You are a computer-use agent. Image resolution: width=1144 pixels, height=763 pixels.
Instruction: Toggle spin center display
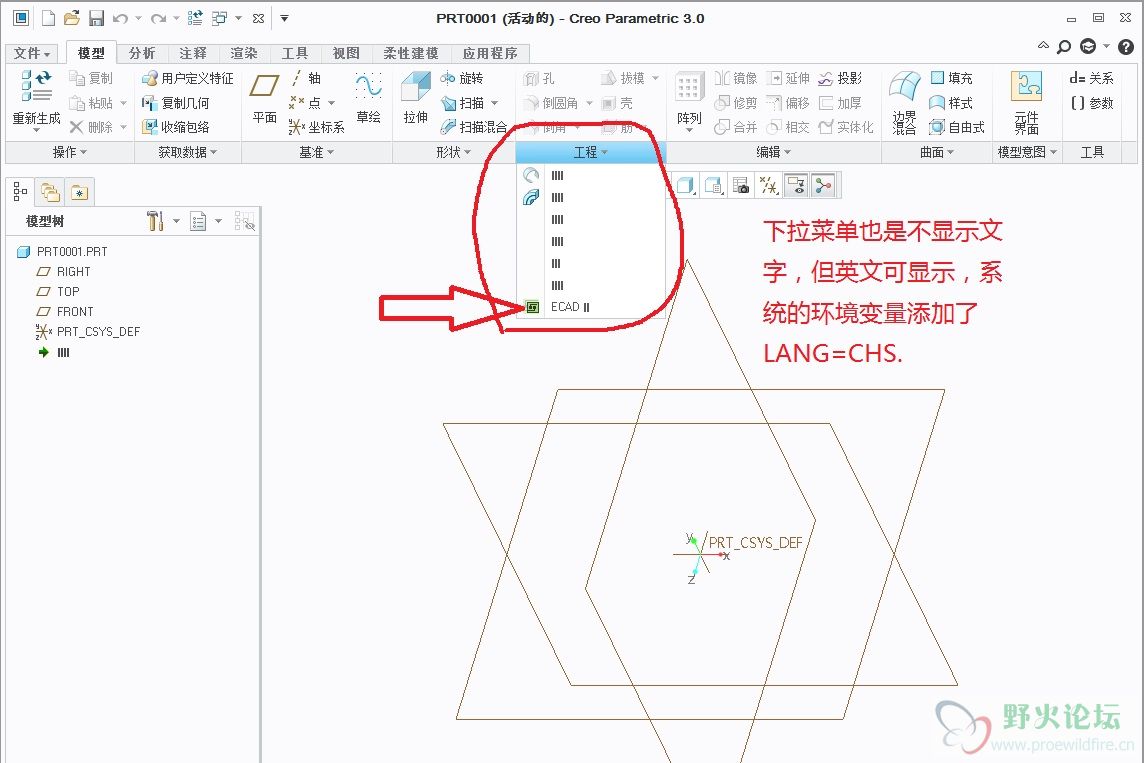coord(824,185)
